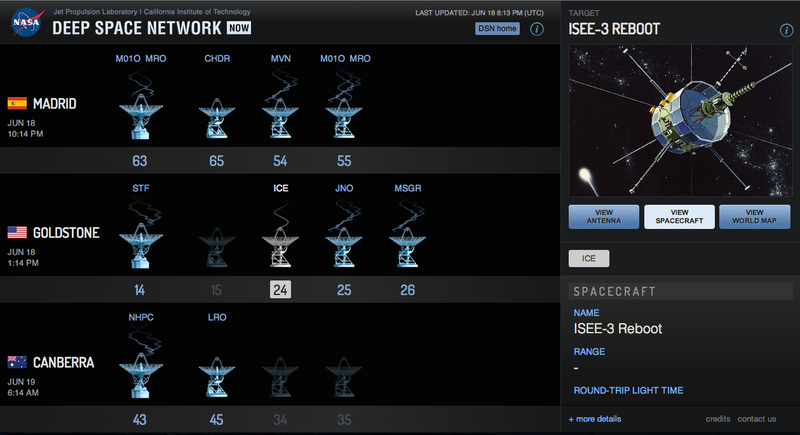The height and width of the screenshot is (435, 800).
Task: Open the credits link
Action: pos(718,419)
